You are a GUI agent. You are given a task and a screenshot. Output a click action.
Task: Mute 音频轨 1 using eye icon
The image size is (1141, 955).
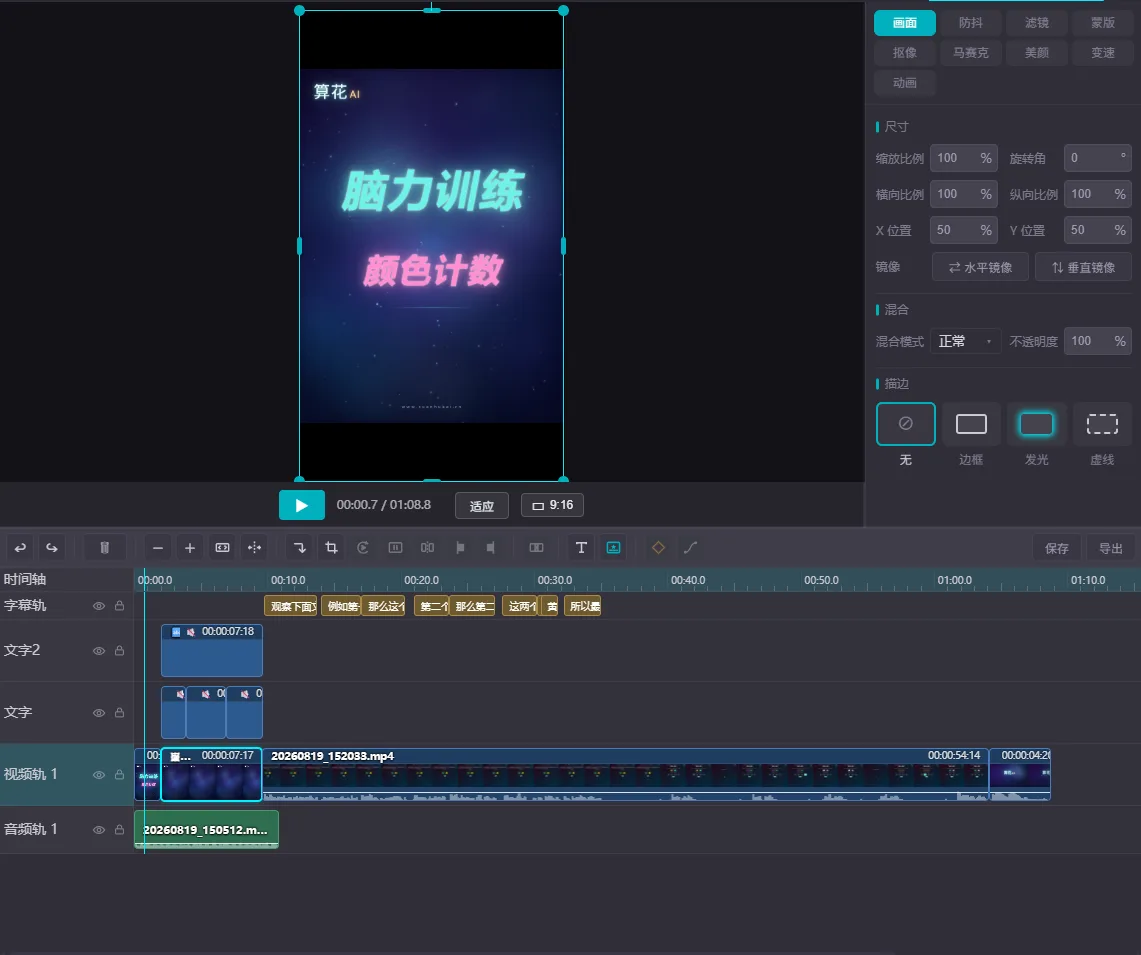pyautogui.click(x=99, y=830)
